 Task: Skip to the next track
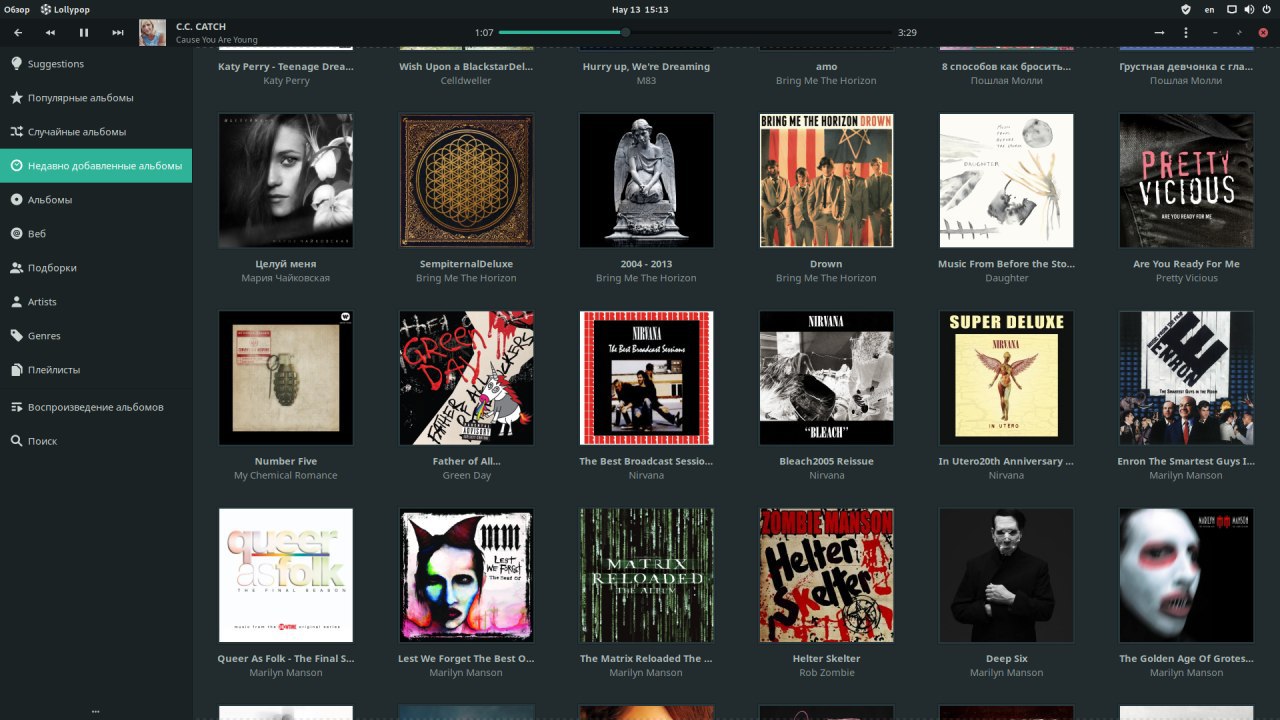point(118,33)
